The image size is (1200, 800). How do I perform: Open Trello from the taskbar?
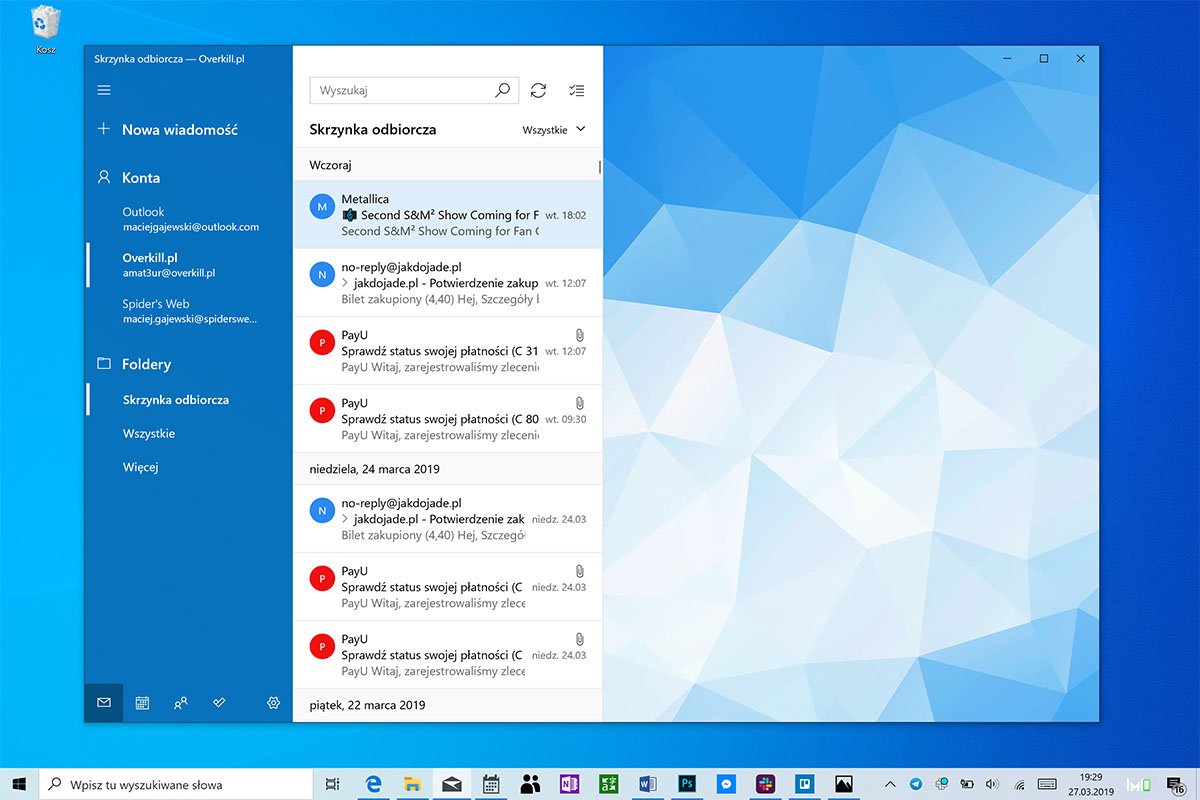click(x=804, y=784)
